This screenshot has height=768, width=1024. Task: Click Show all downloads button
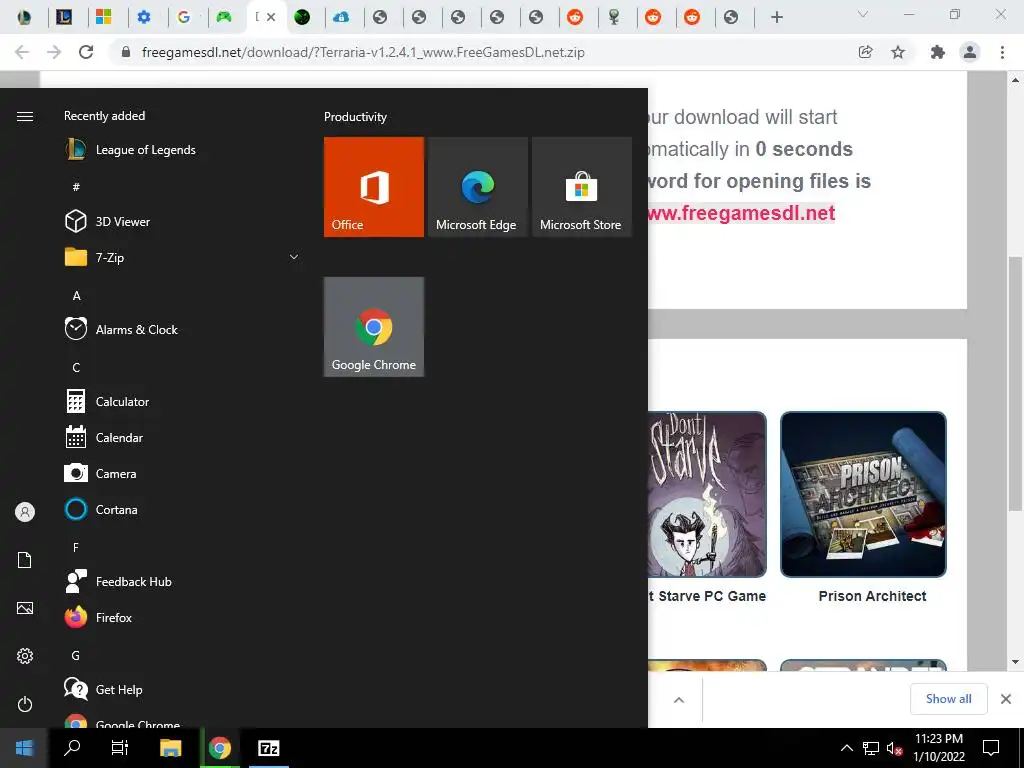point(948,699)
